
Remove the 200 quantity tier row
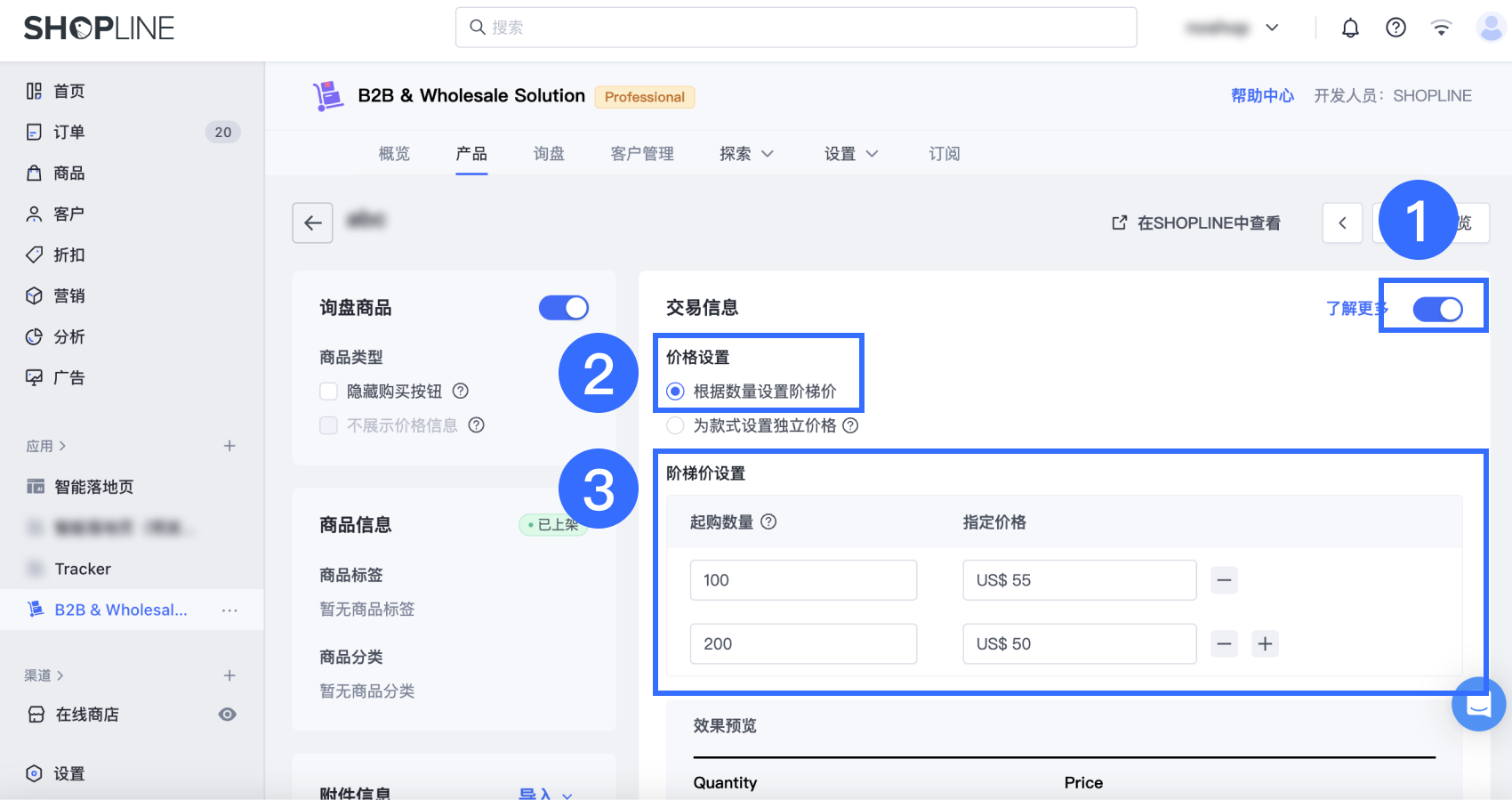(1225, 643)
